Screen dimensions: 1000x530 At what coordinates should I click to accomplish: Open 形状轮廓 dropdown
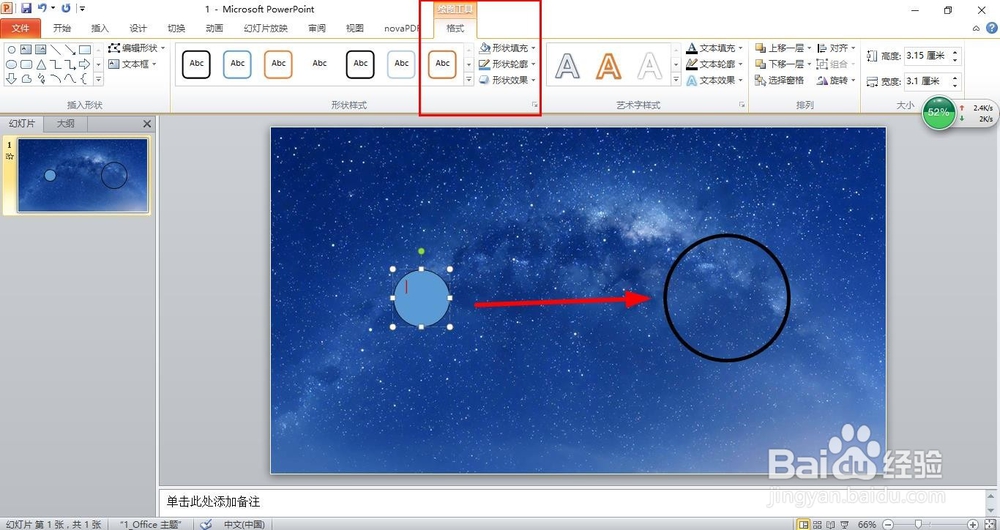(508, 64)
